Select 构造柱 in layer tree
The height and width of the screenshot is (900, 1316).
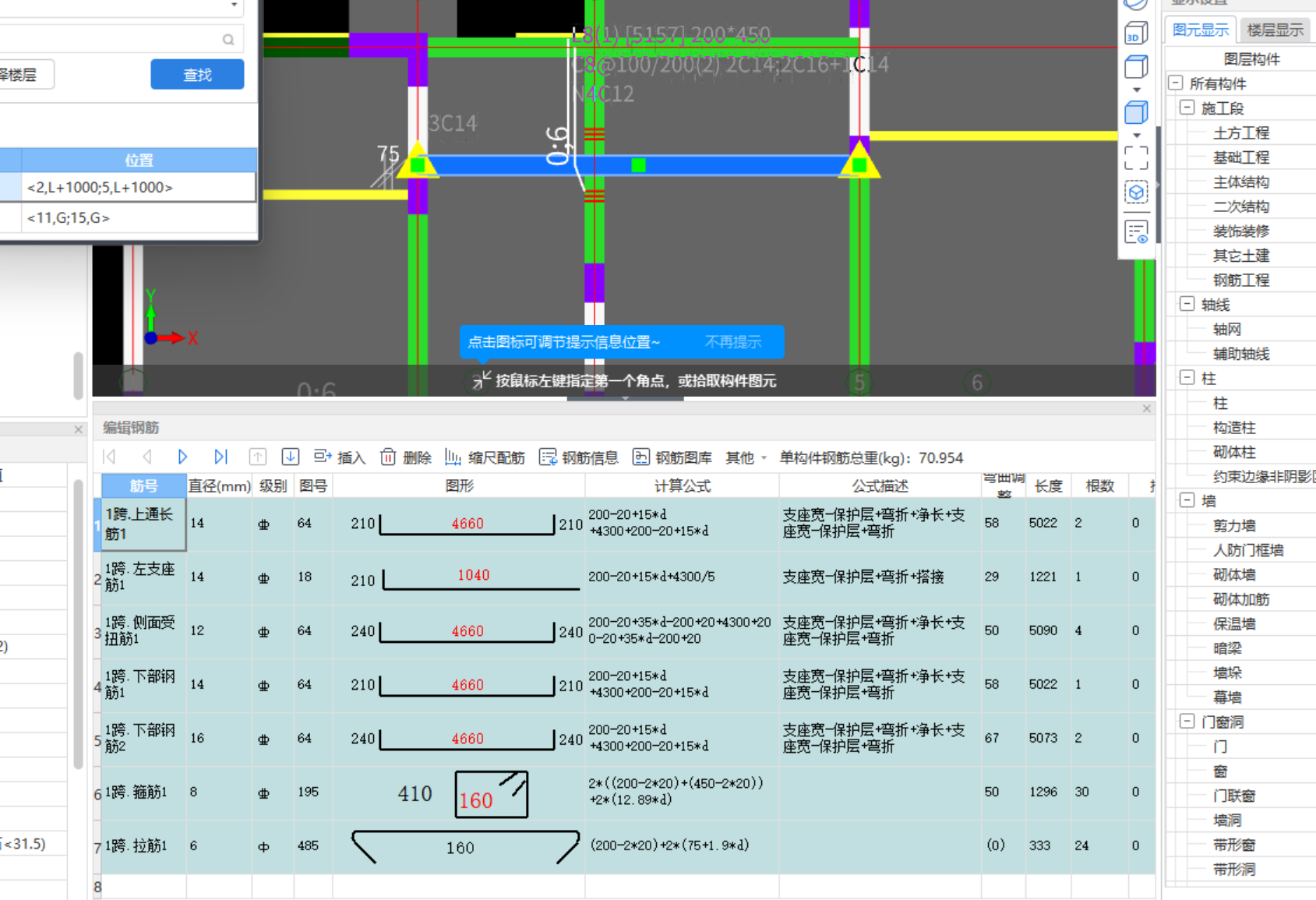coord(1234,427)
